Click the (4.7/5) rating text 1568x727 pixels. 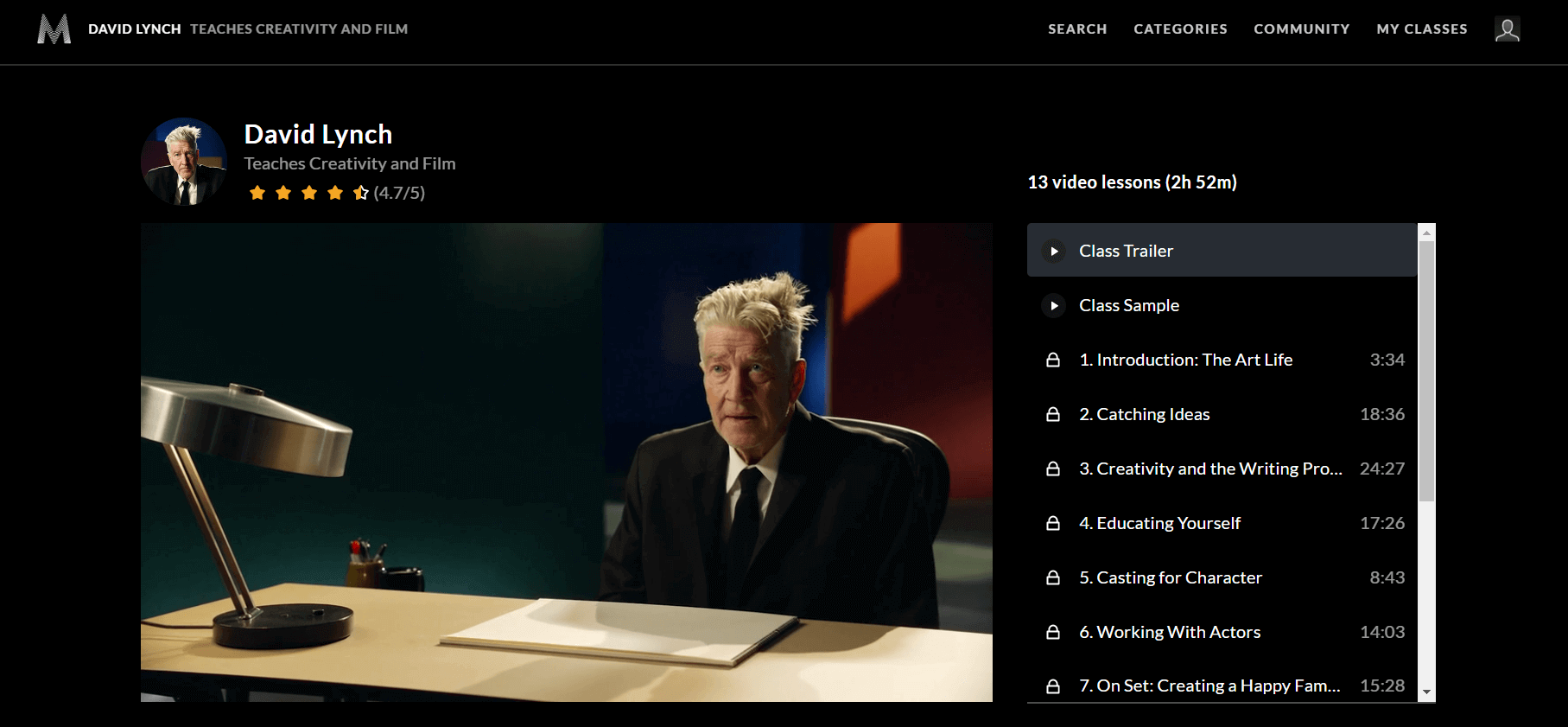pyautogui.click(x=399, y=193)
